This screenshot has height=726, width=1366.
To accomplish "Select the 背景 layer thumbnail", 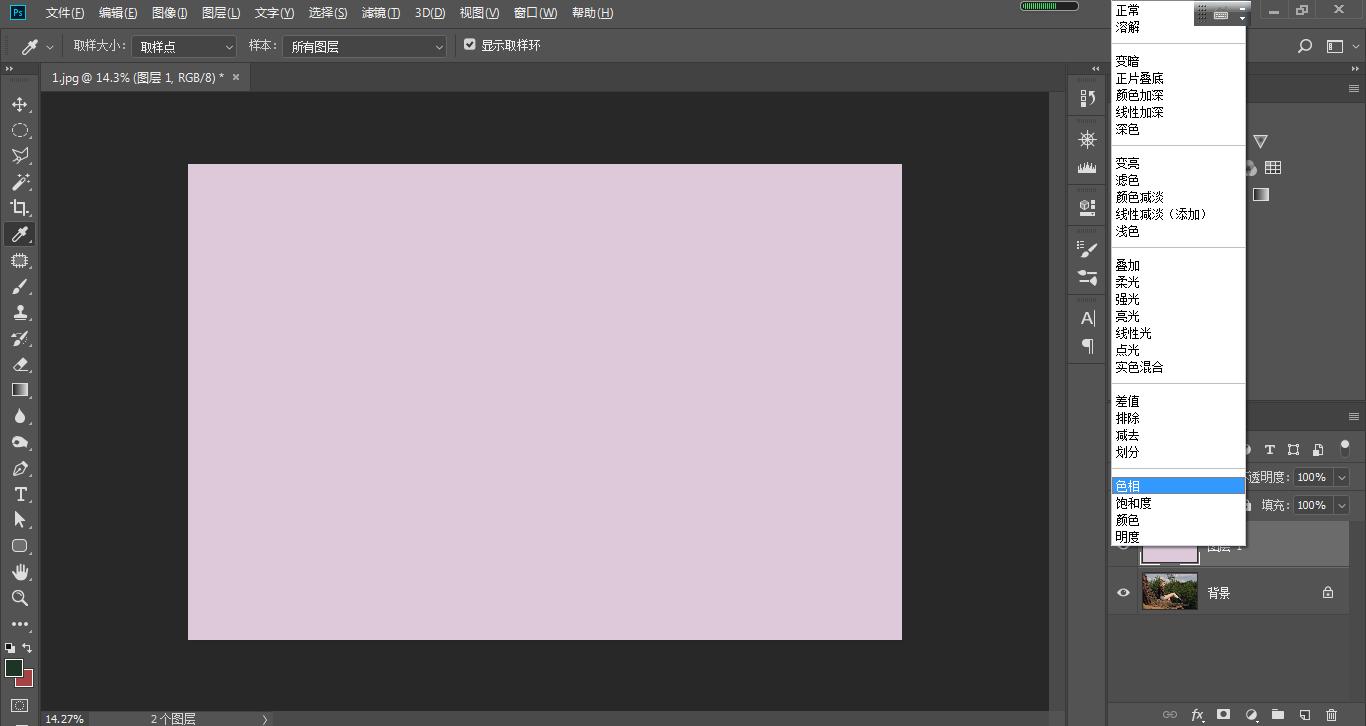I will 1169,592.
